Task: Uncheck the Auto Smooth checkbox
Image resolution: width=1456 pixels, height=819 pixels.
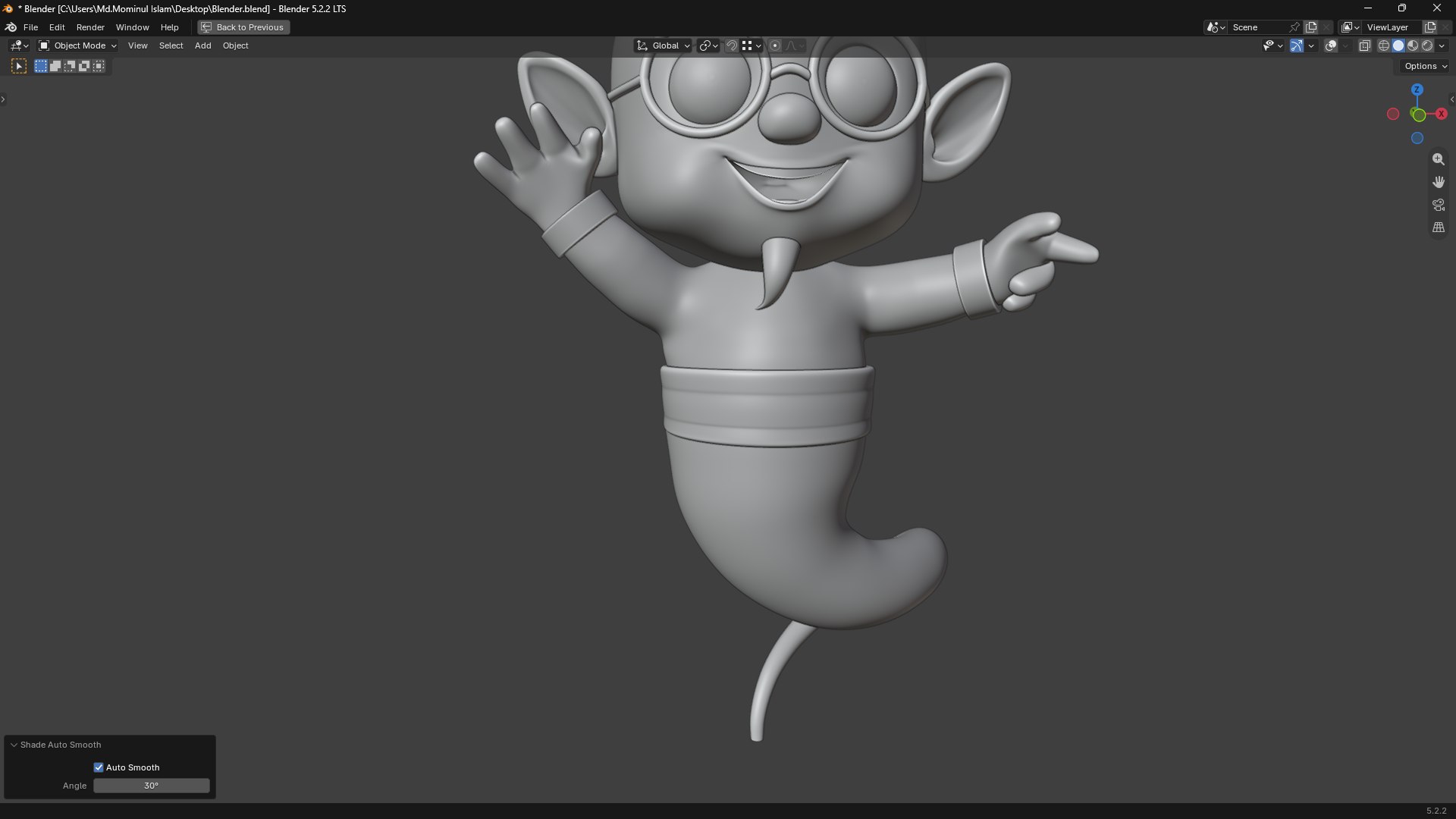Action: coord(99,767)
